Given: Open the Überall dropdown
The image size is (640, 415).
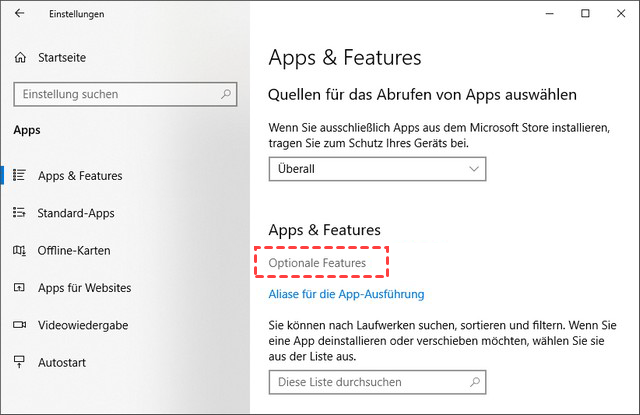Looking at the screenshot, I should (377, 169).
